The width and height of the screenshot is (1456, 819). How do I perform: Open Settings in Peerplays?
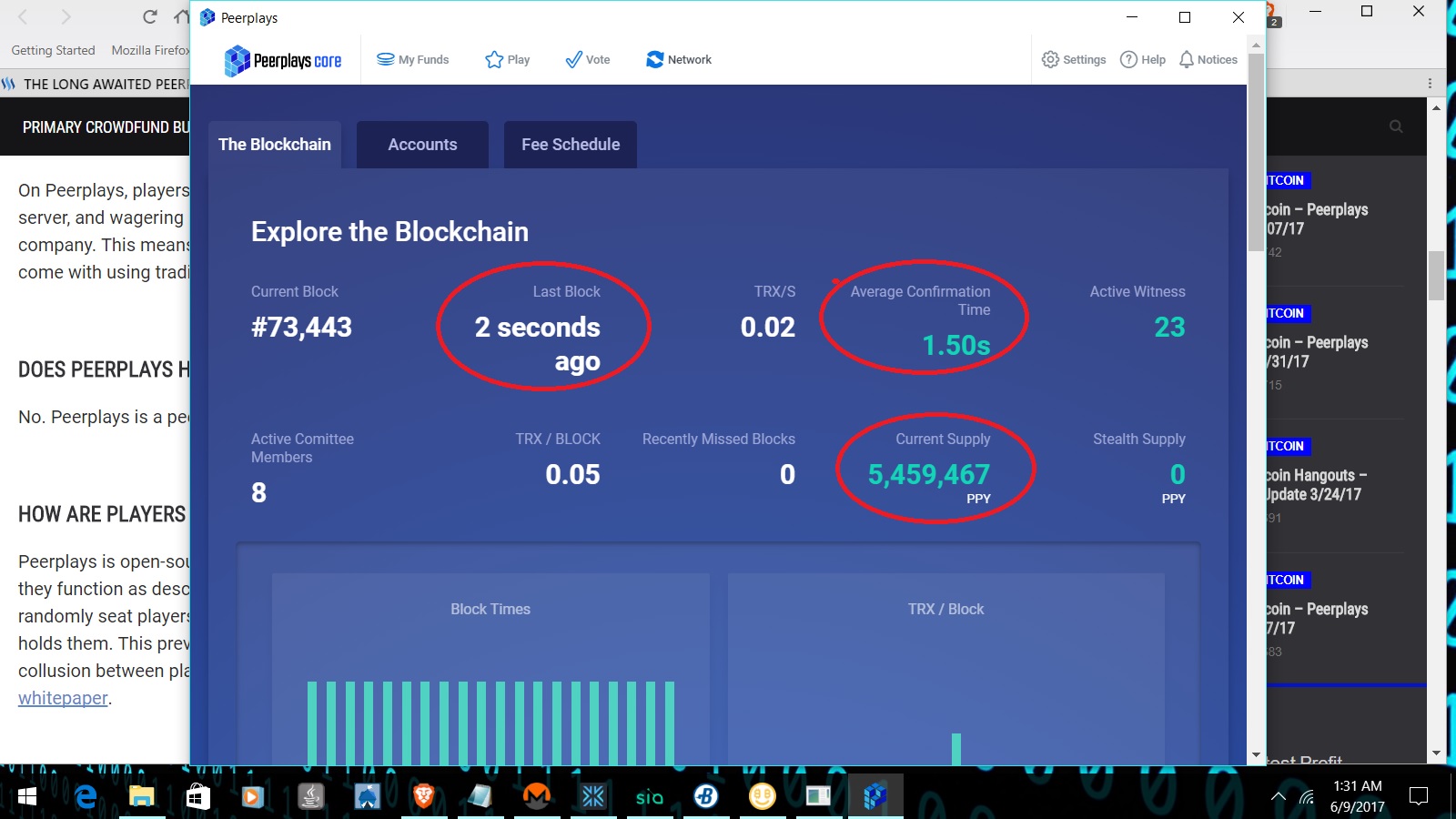(x=1074, y=60)
